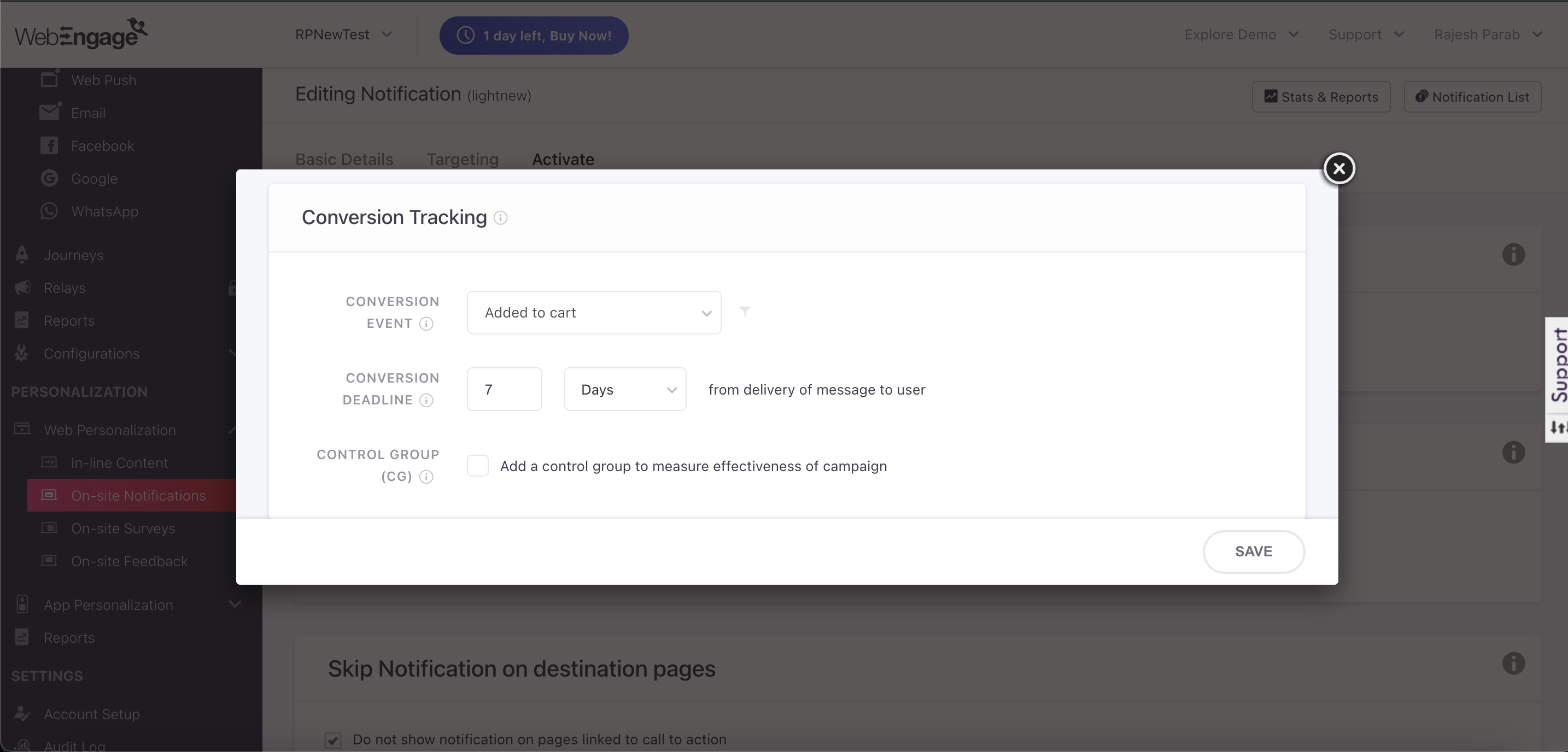
Task: Uncheck 'Do not show notification on pages linked'
Action: (333, 740)
